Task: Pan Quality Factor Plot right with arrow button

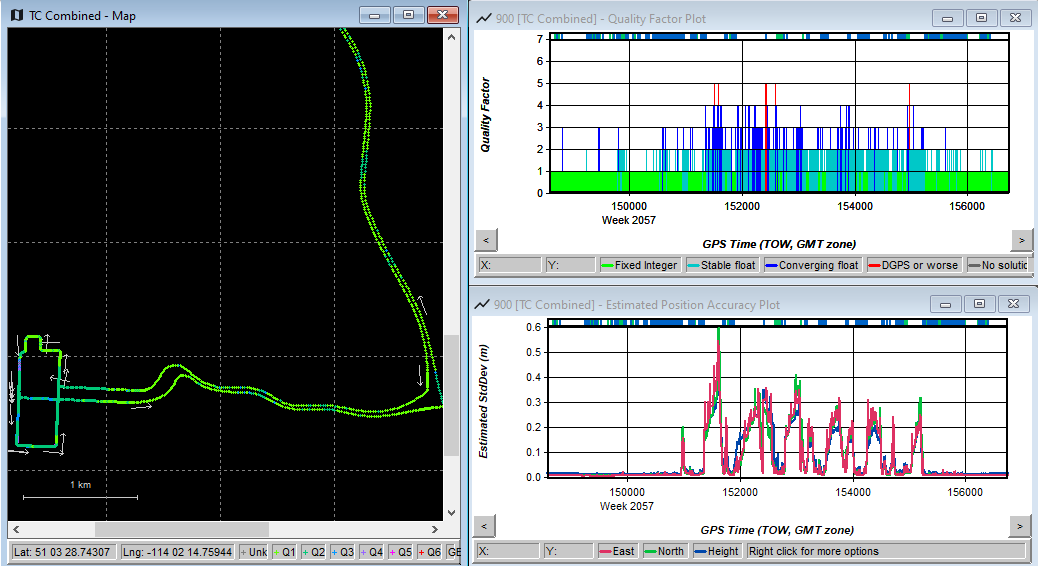Action: 1021,240
